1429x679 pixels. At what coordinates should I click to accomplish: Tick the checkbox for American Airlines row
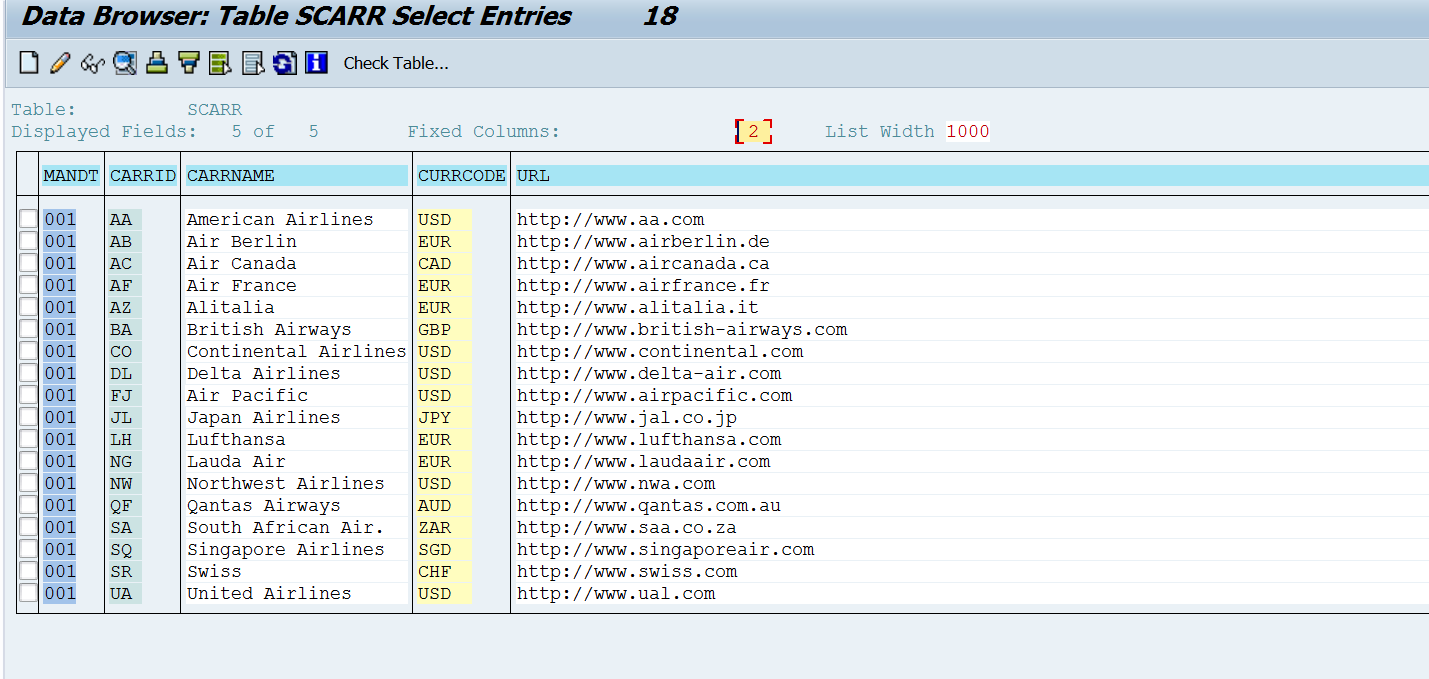(x=28, y=219)
